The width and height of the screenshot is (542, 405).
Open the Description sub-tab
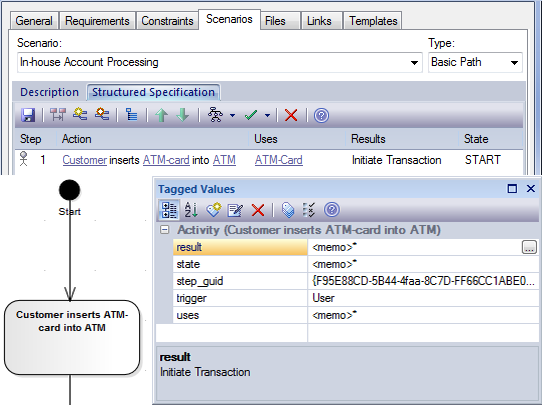[x=49, y=92]
